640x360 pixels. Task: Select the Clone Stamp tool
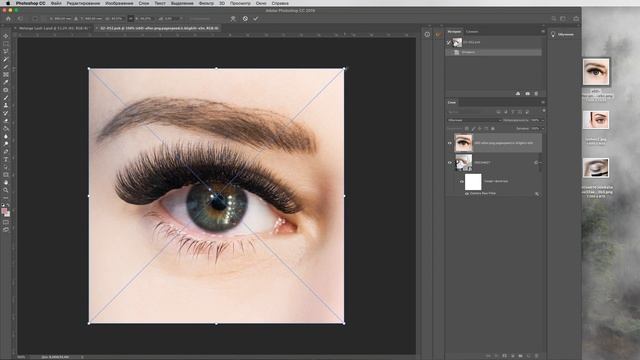[x=6, y=106]
